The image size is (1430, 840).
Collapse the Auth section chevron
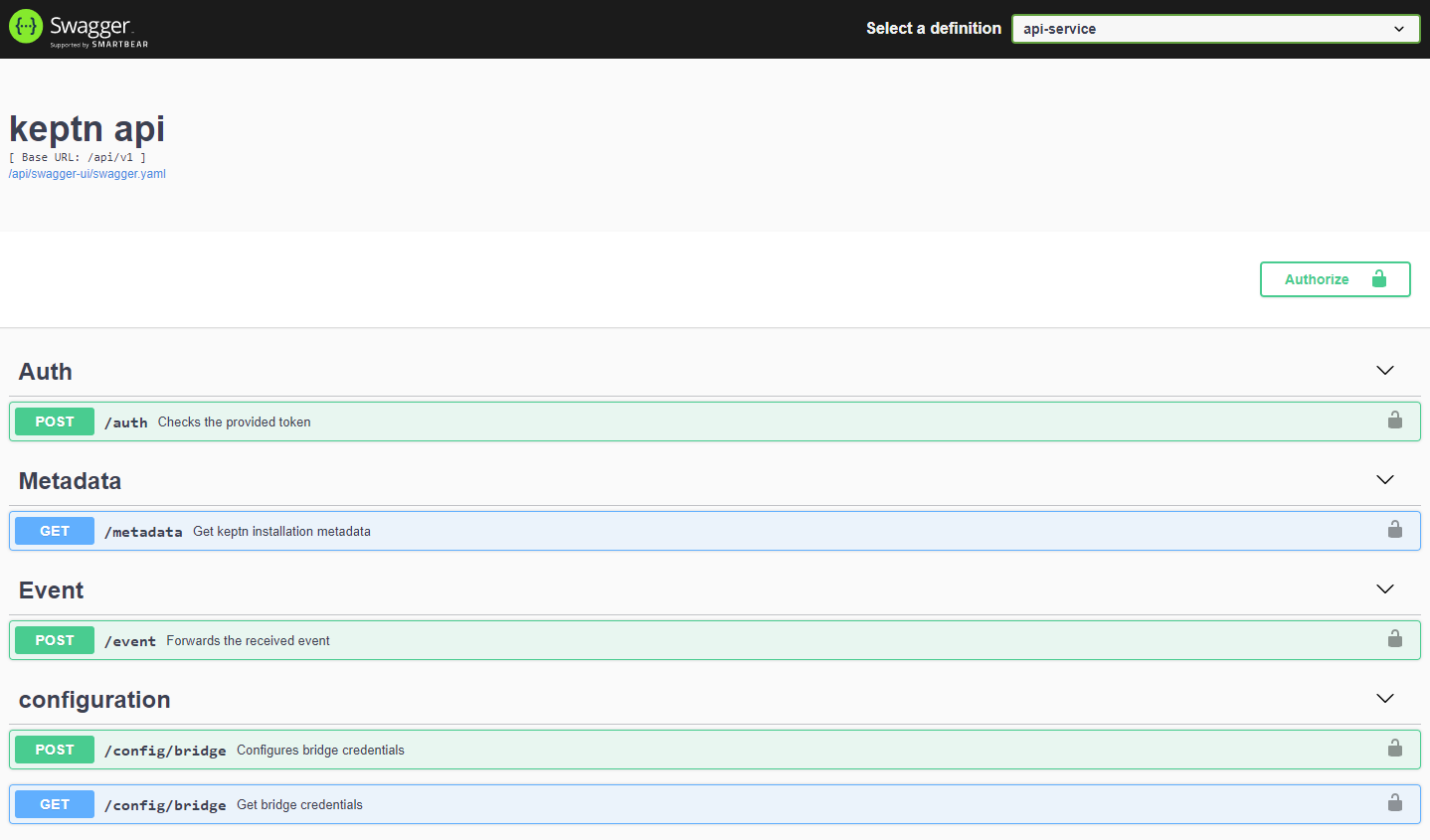point(1385,371)
